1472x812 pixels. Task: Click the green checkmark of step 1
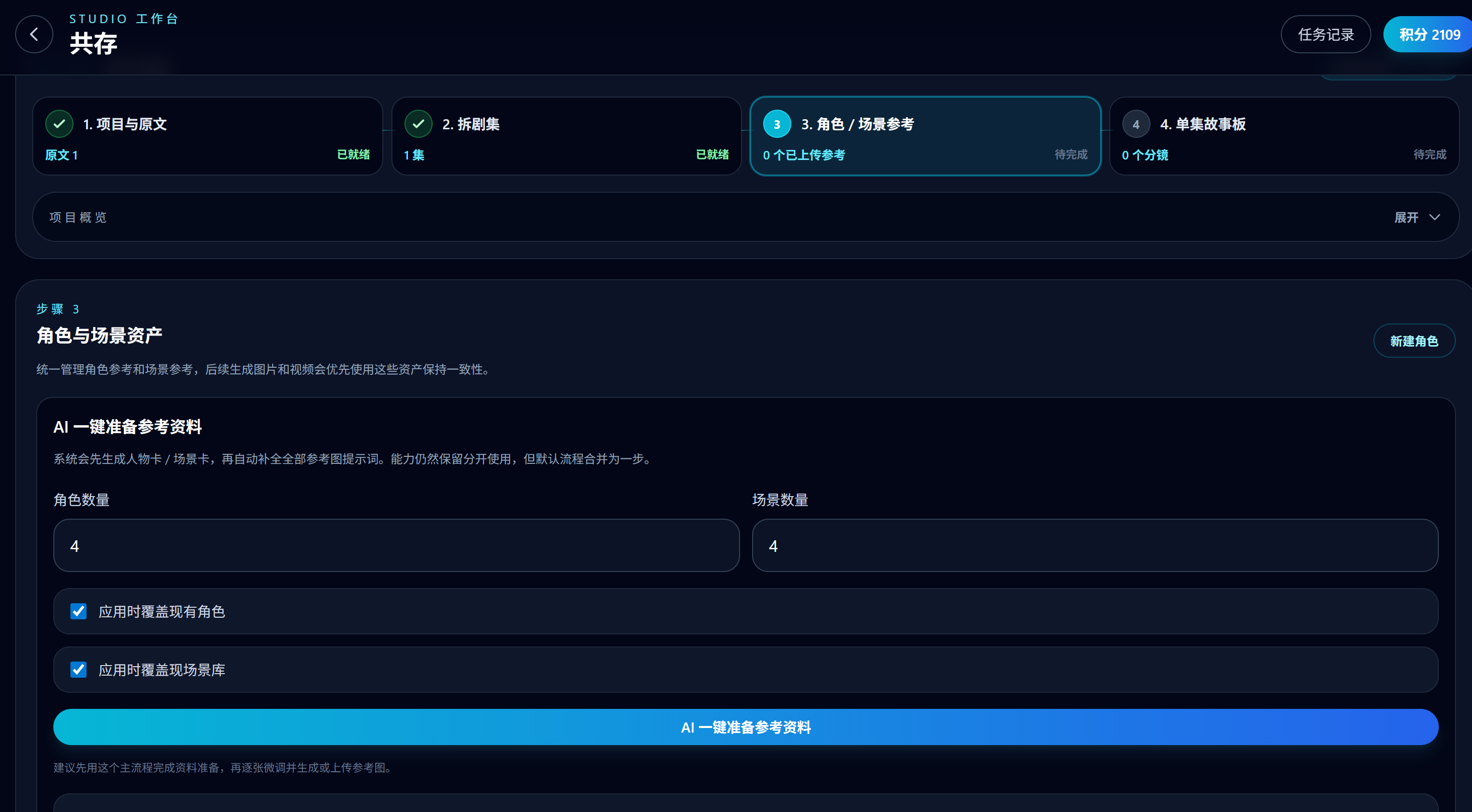click(59, 124)
